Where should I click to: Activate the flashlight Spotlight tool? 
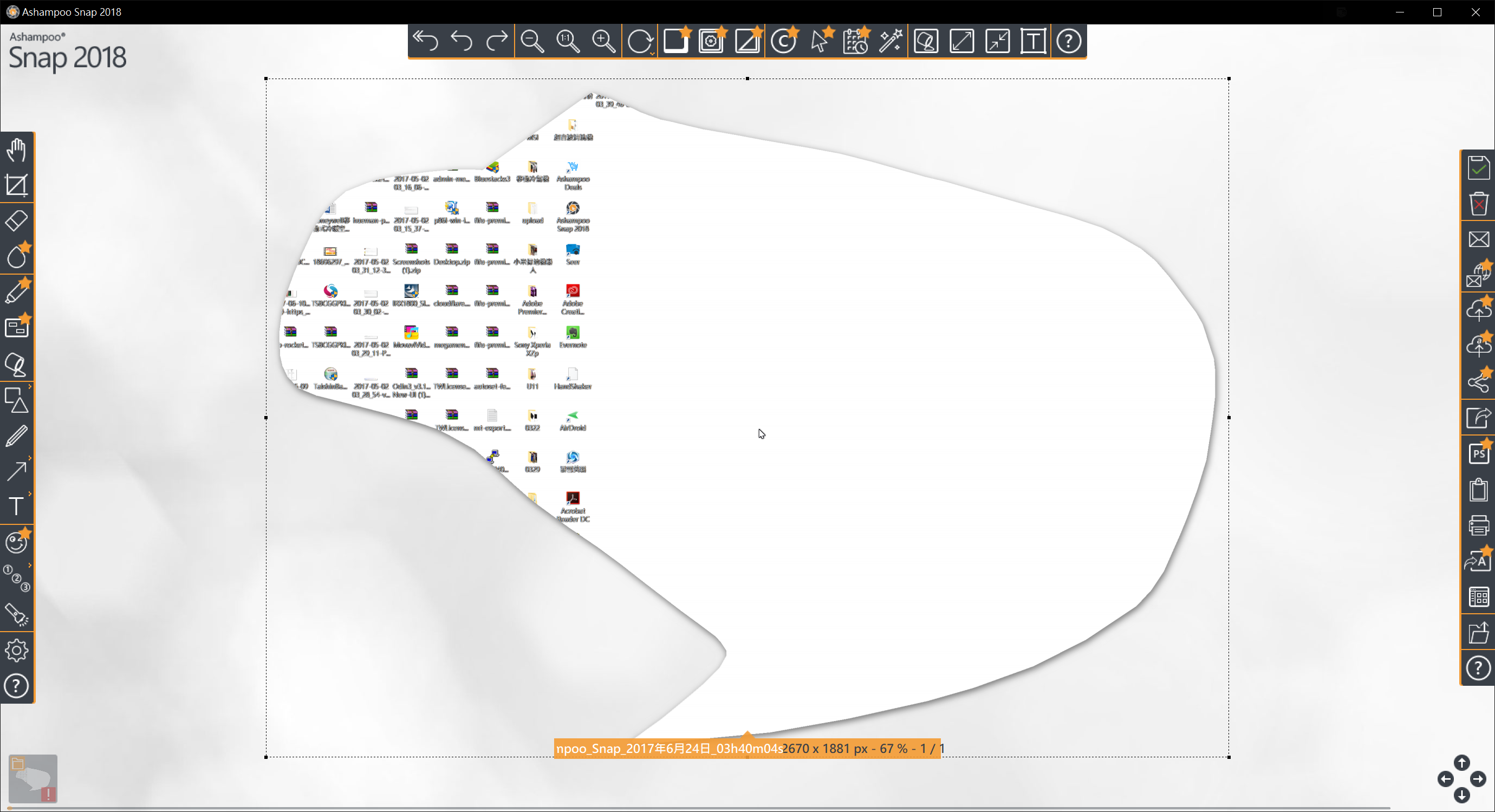point(16,614)
